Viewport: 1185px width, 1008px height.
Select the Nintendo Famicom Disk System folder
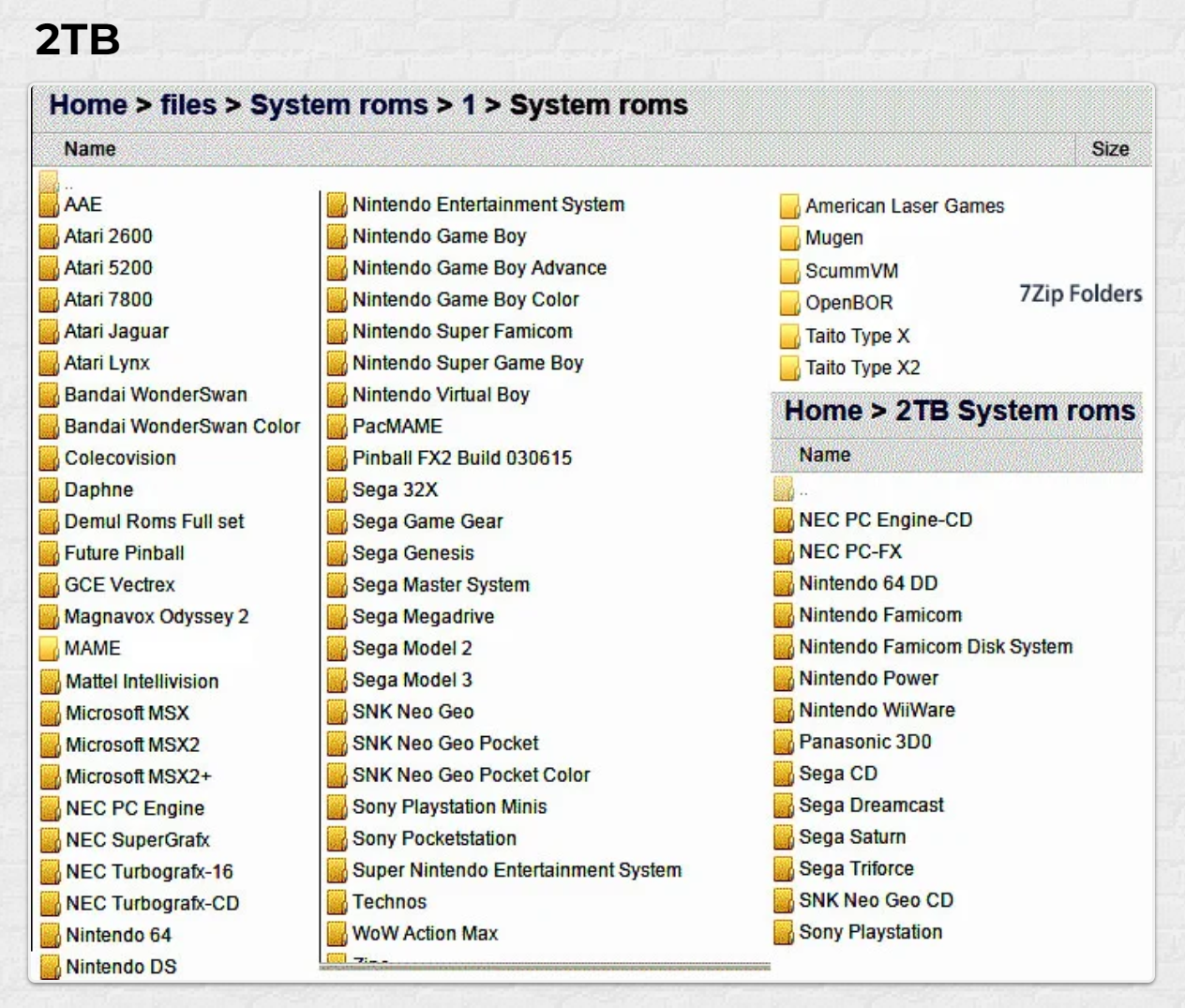935,647
